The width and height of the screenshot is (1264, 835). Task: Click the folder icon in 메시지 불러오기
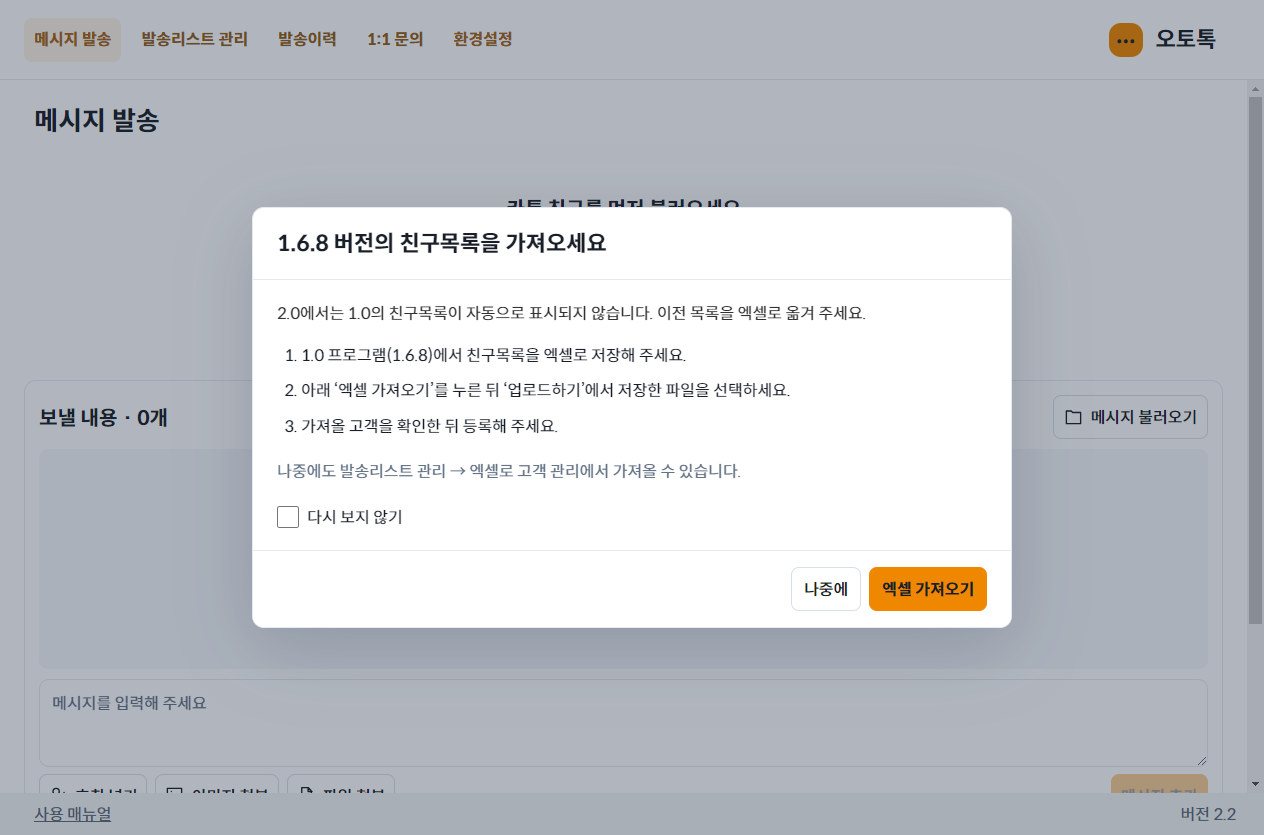(1073, 417)
